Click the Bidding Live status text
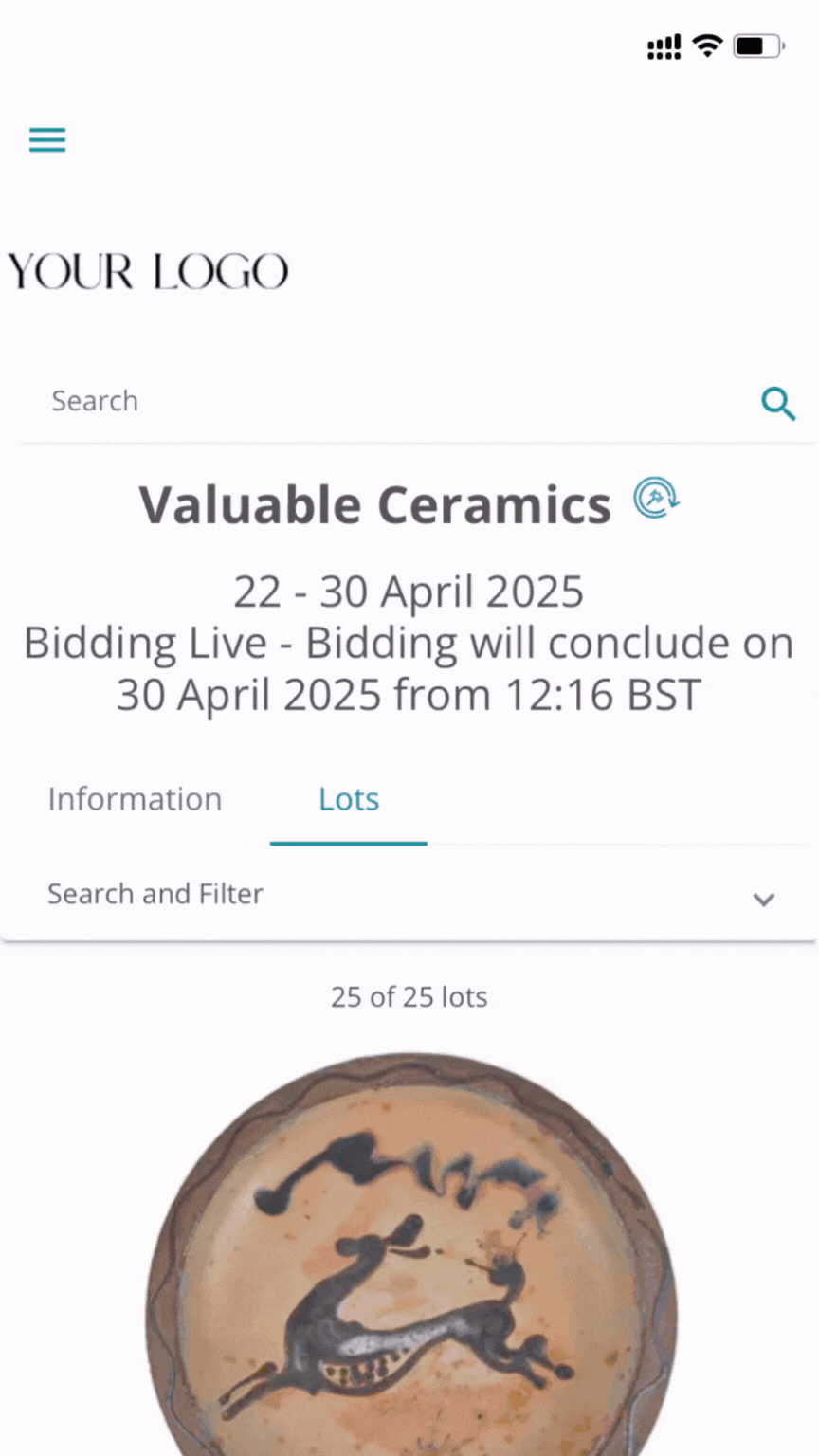Viewport: 819px width, 1456px height. tap(145, 643)
